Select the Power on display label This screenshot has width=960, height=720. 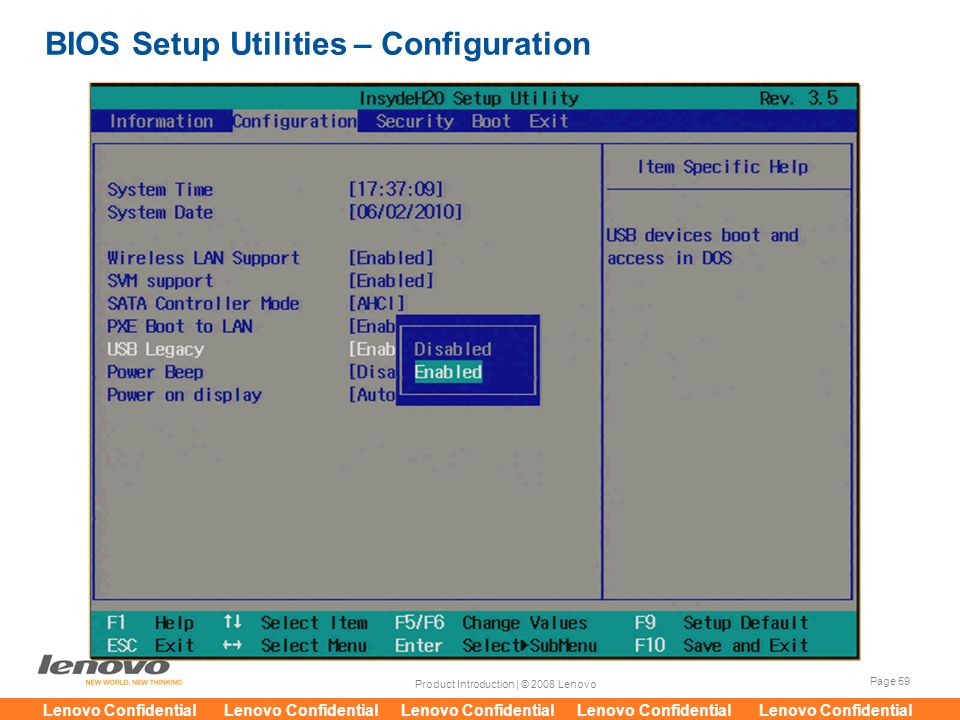click(x=184, y=395)
